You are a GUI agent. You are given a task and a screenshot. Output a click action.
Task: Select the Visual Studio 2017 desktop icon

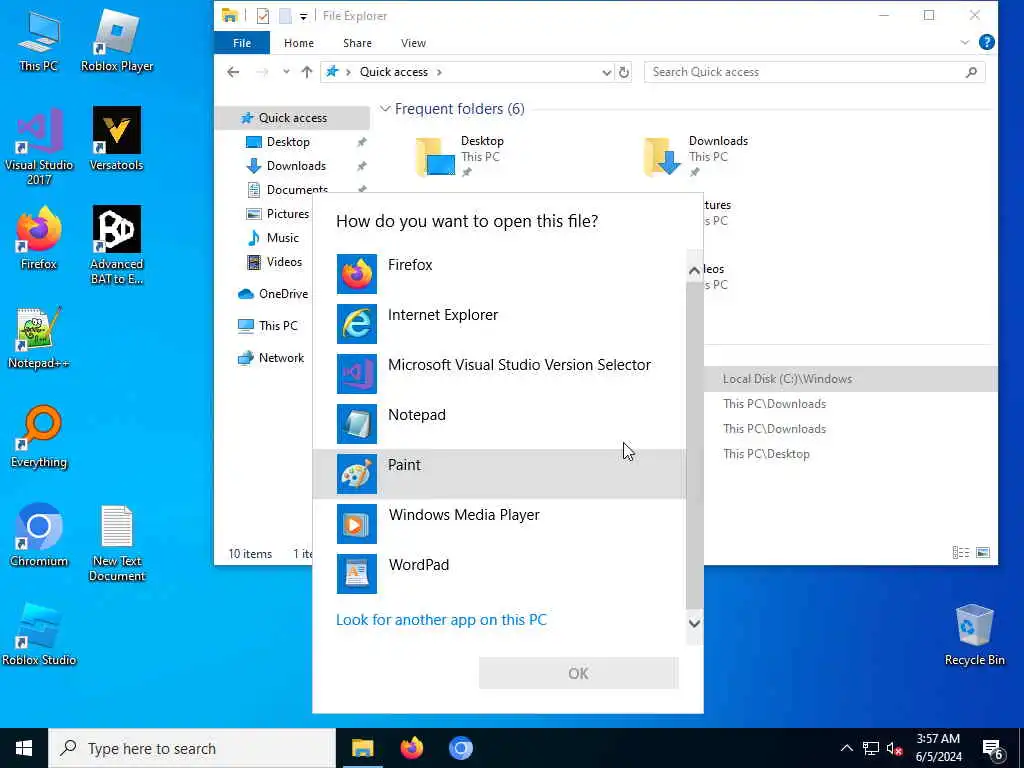pos(39,147)
